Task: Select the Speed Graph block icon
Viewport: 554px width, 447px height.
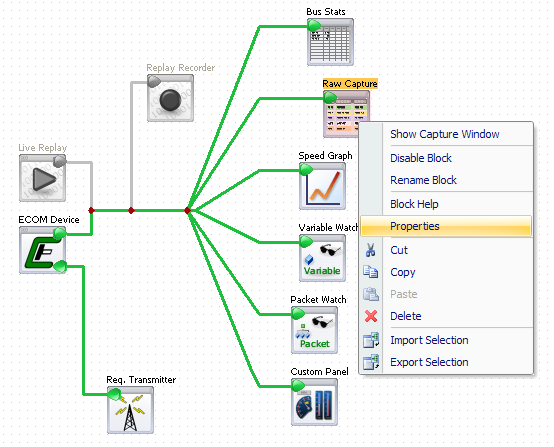Action: 322,186
